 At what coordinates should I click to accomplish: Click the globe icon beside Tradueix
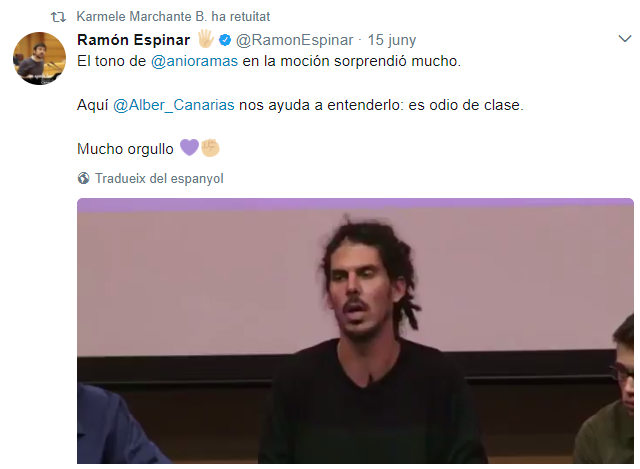pyautogui.click(x=84, y=178)
